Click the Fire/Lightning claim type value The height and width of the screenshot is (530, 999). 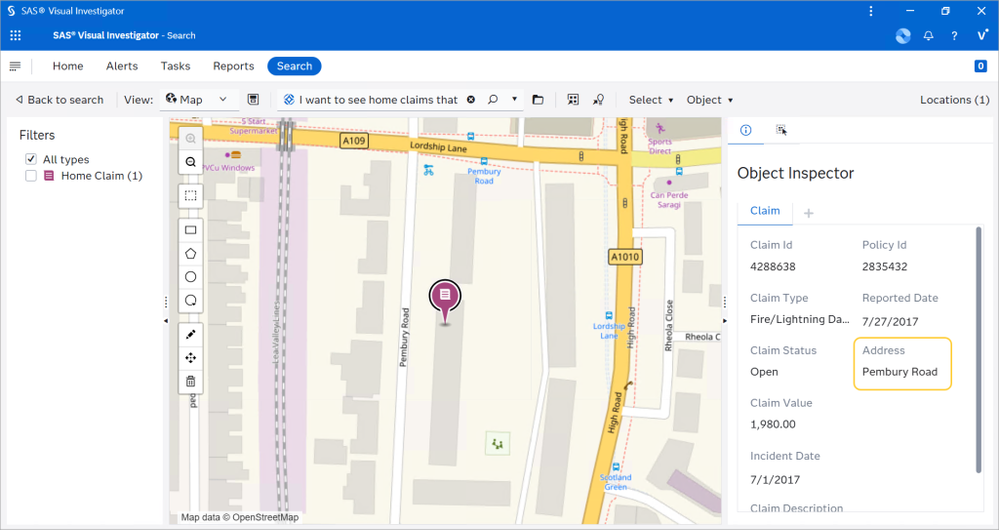(800, 319)
